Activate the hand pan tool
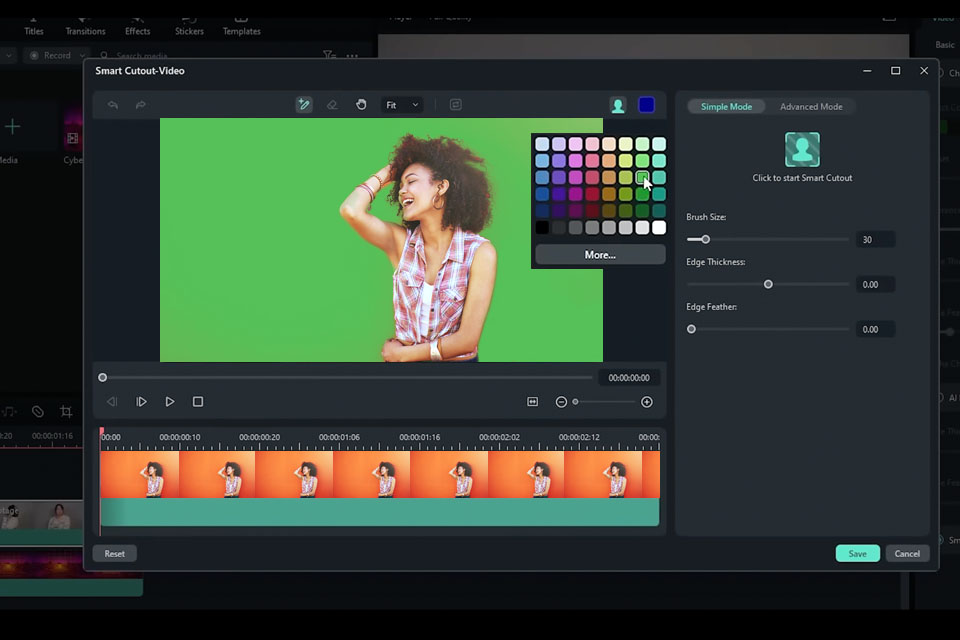The height and width of the screenshot is (640, 960). tap(361, 105)
